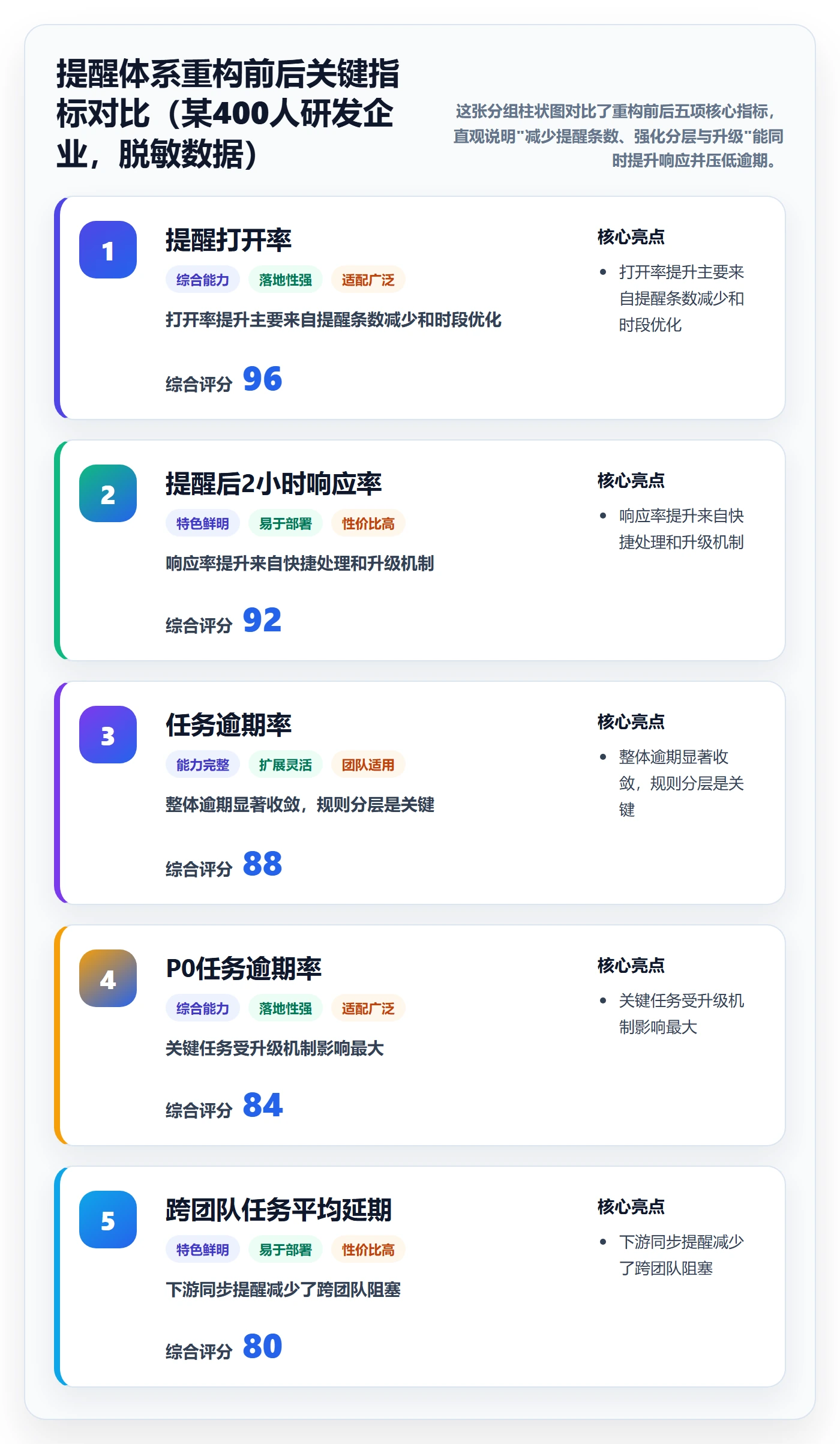Select 综合能力 tag under 提醒打开率
The width and height of the screenshot is (840, 1444).
tap(203, 280)
